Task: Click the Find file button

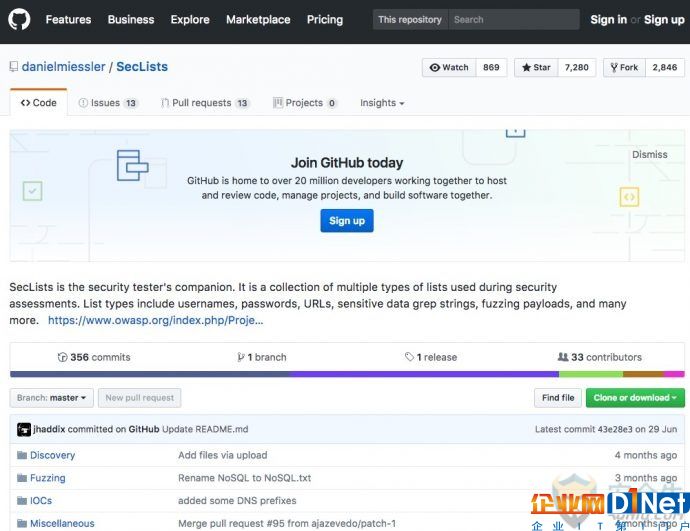Action: 558,398
